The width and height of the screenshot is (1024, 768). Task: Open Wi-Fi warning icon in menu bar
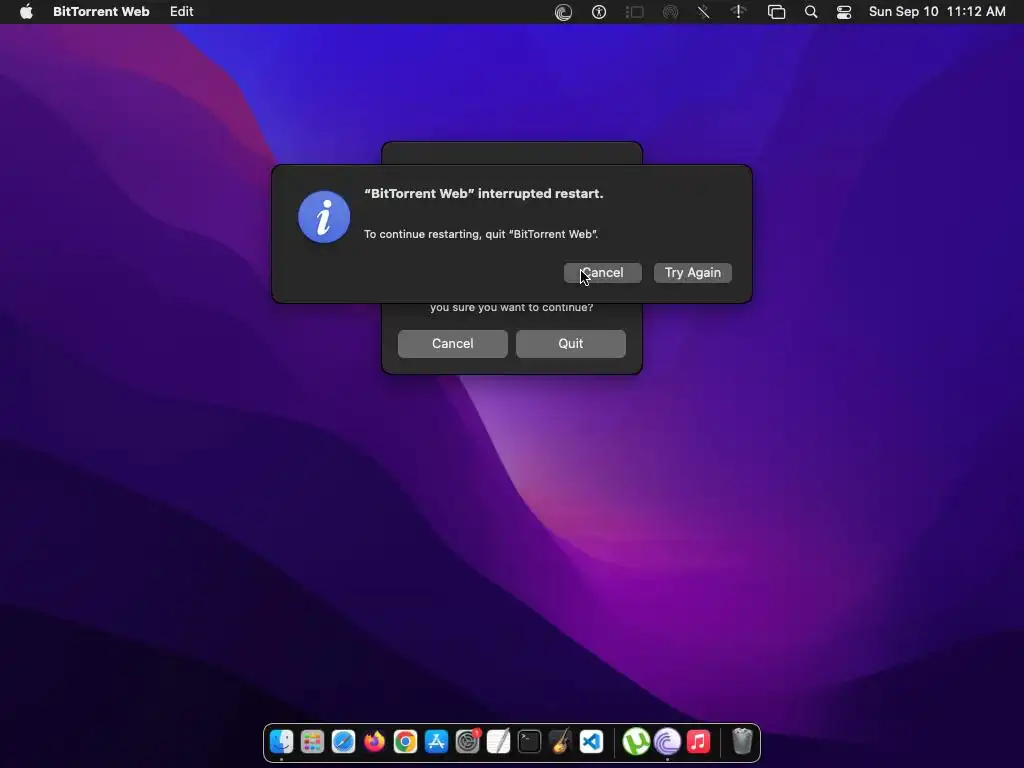coord(739,12)
